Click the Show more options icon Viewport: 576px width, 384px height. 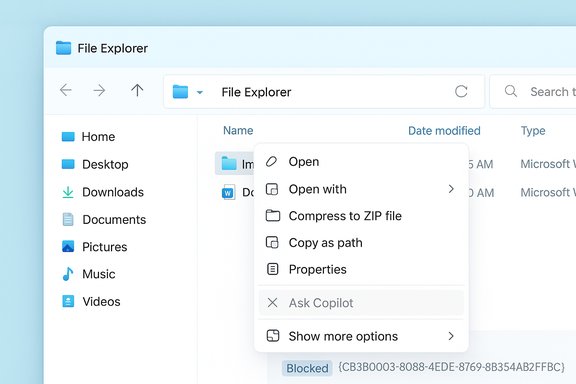(x=273, y=336)
